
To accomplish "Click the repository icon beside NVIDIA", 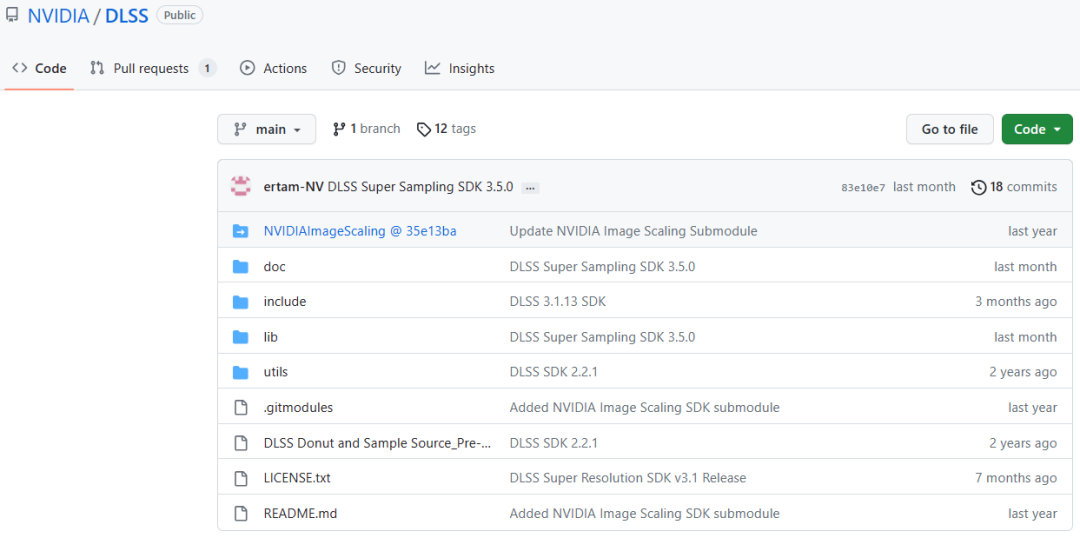I will (x=12, y=15).
